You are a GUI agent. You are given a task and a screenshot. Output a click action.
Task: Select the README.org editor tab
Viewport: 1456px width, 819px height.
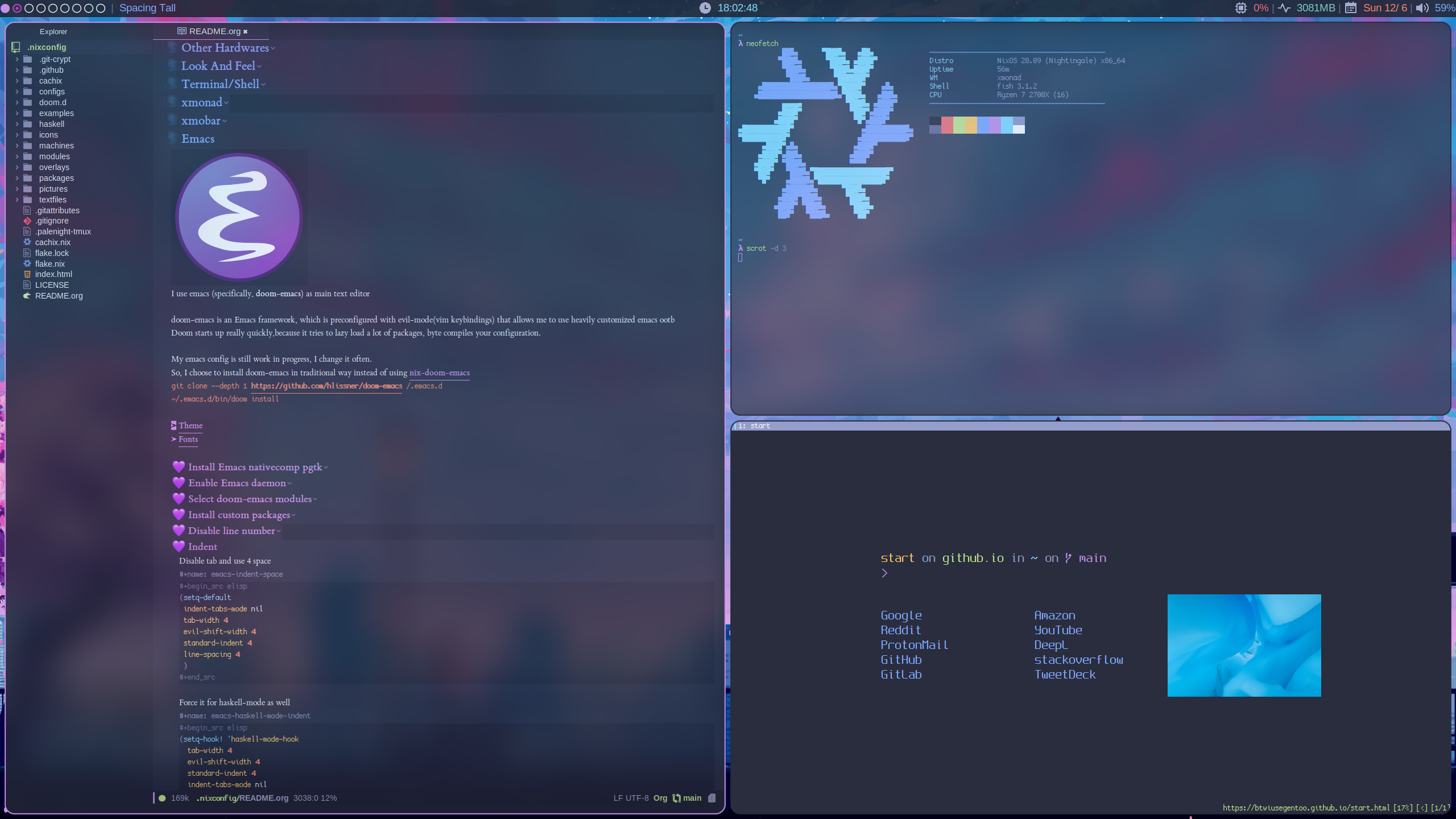click(214, 31)
